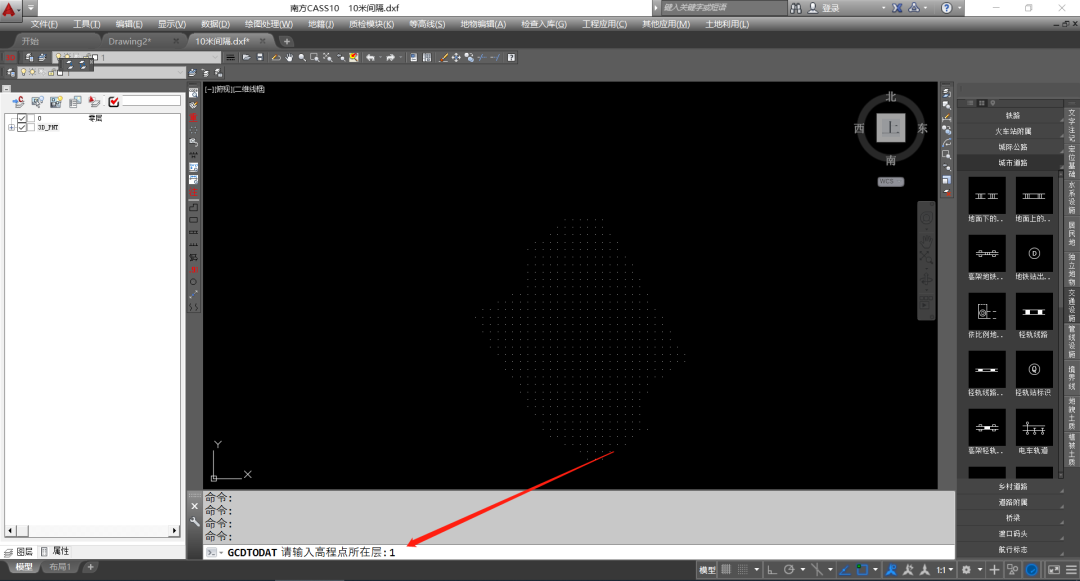Toggle the blue circular hardware acceleration icon
Screen dimensions: 1080x581
[x=1031, y=570]
